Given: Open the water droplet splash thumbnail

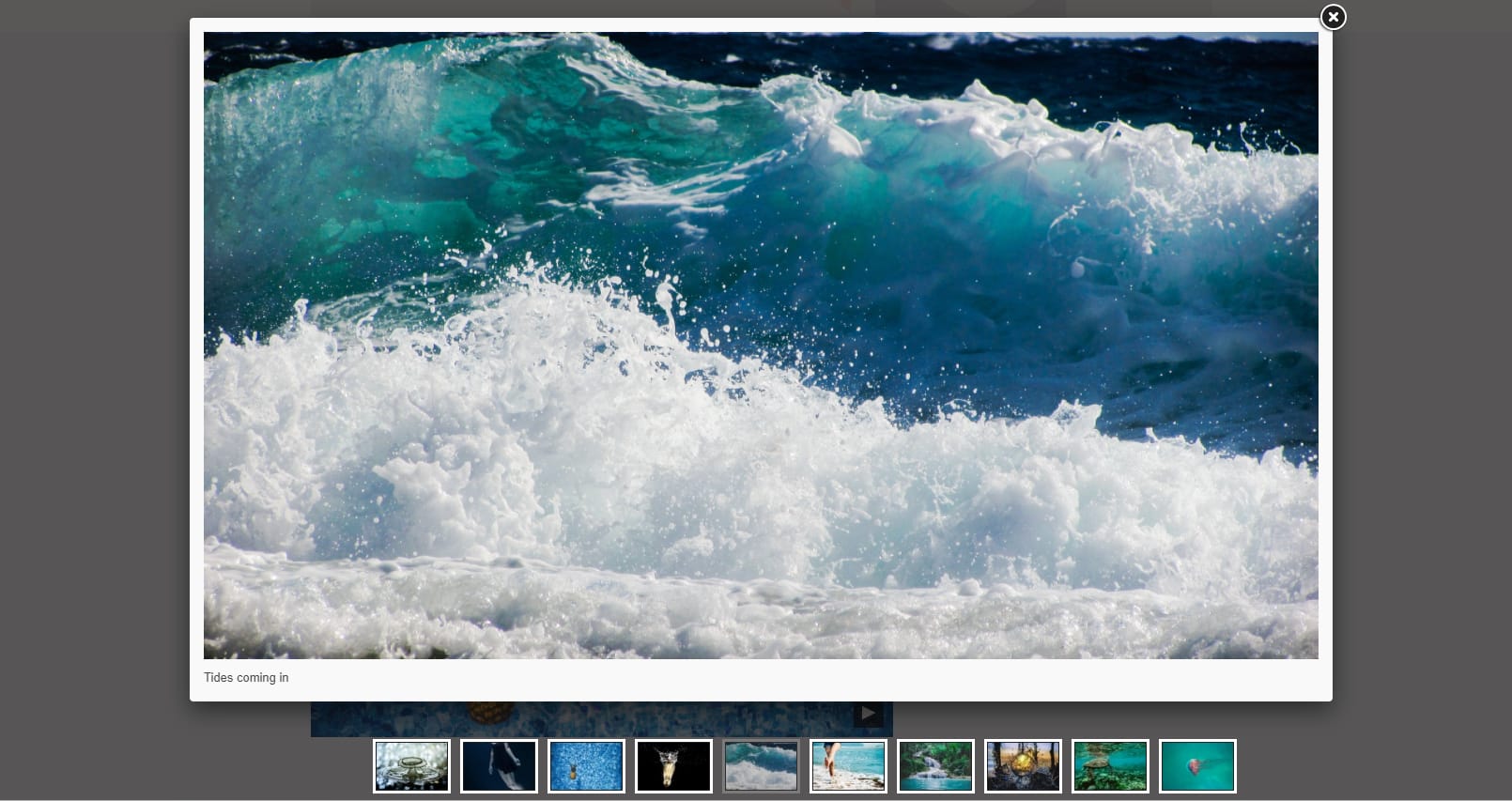Looking at the screenshot, I should click(x=411, y=766).
